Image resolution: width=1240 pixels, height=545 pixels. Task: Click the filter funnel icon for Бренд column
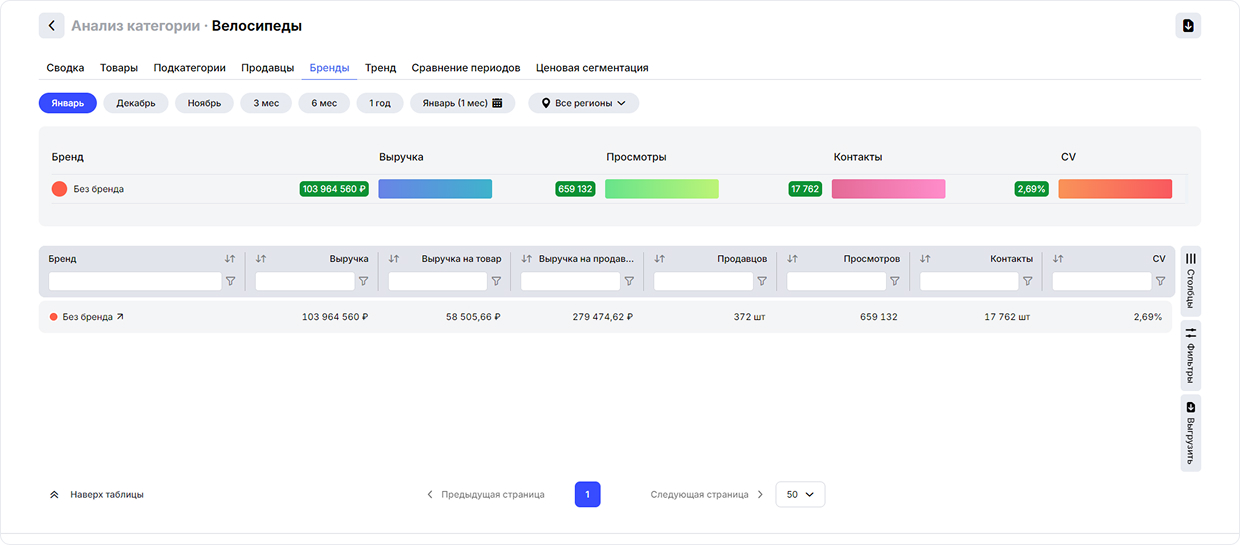tap(231, 282)
